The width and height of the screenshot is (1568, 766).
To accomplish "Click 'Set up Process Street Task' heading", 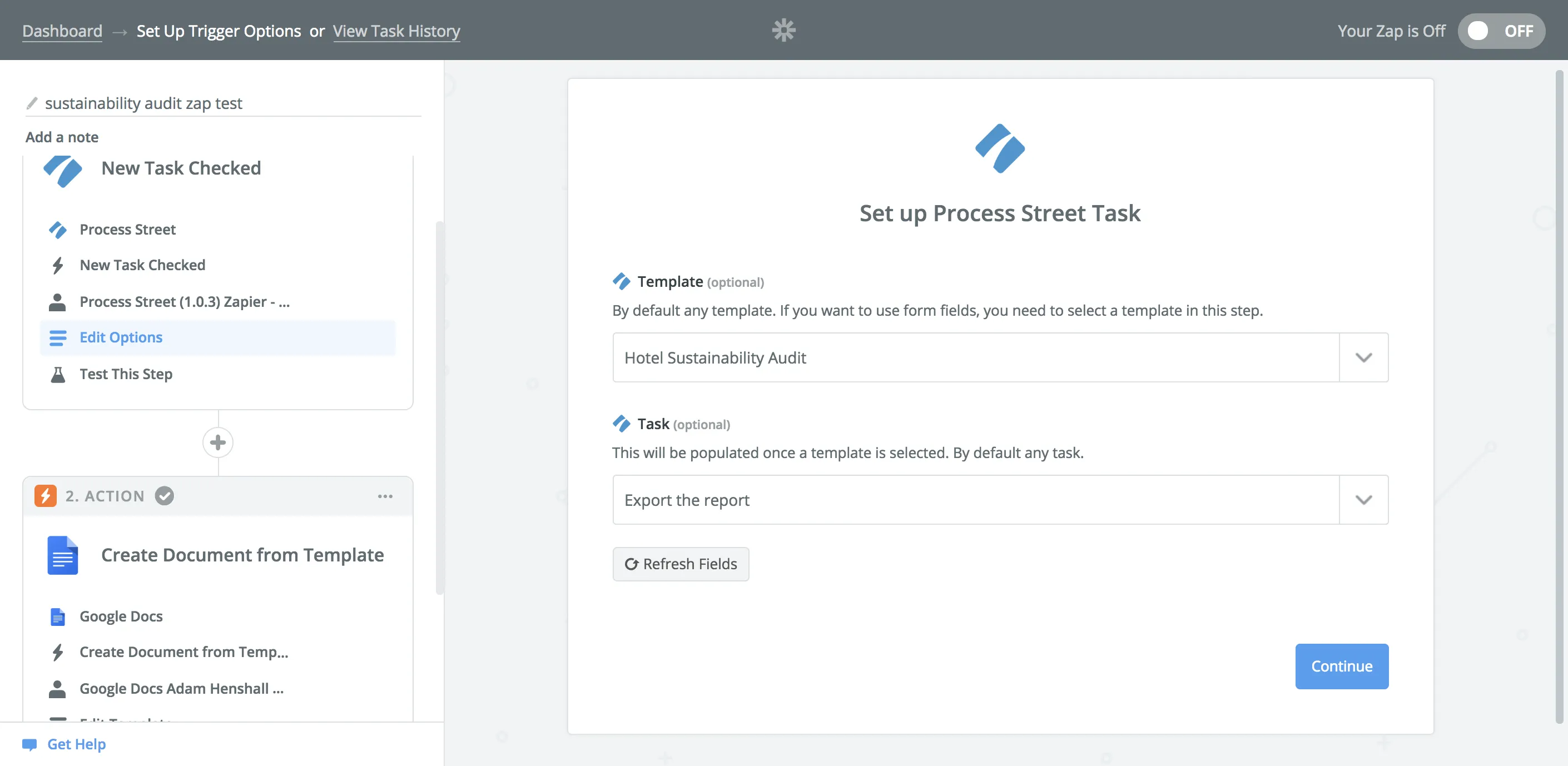I will click(1000, 213).
